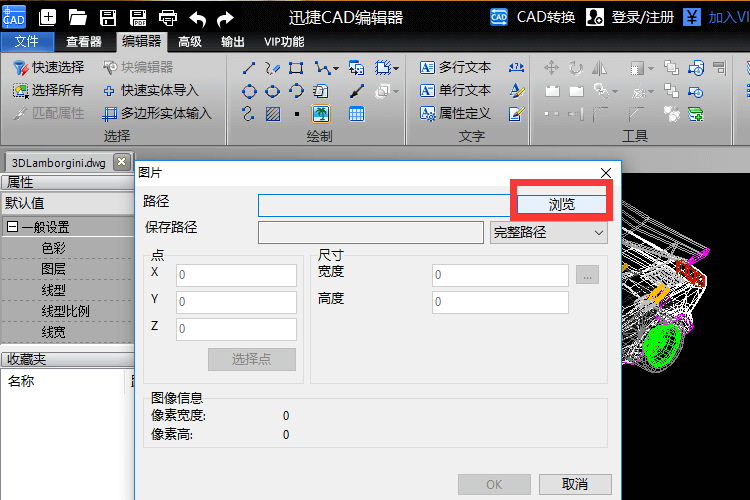
Task: Save the drawing with the floppy disk icon
Action: click(108, 18)
